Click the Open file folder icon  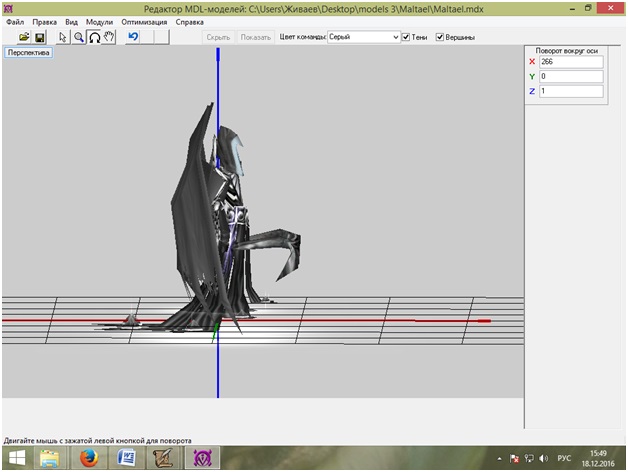click(24, 37)
